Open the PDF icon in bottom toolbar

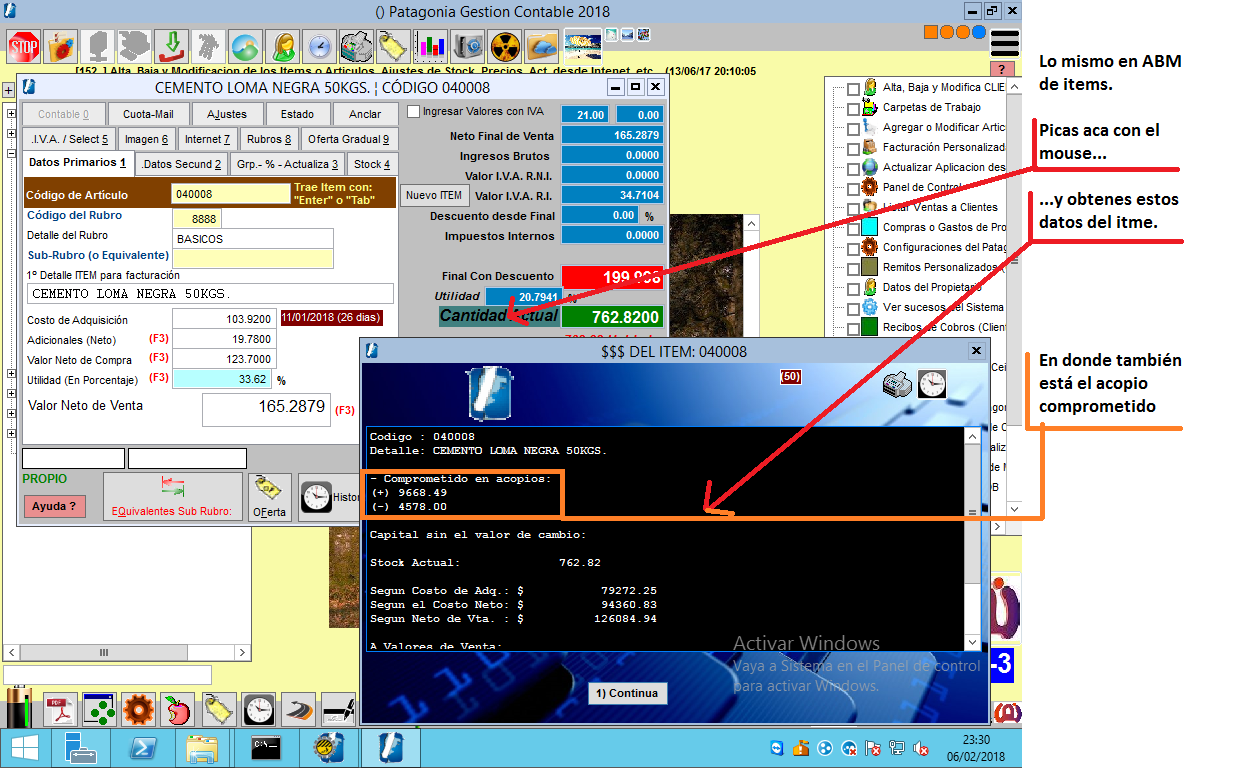coord(61,709)
